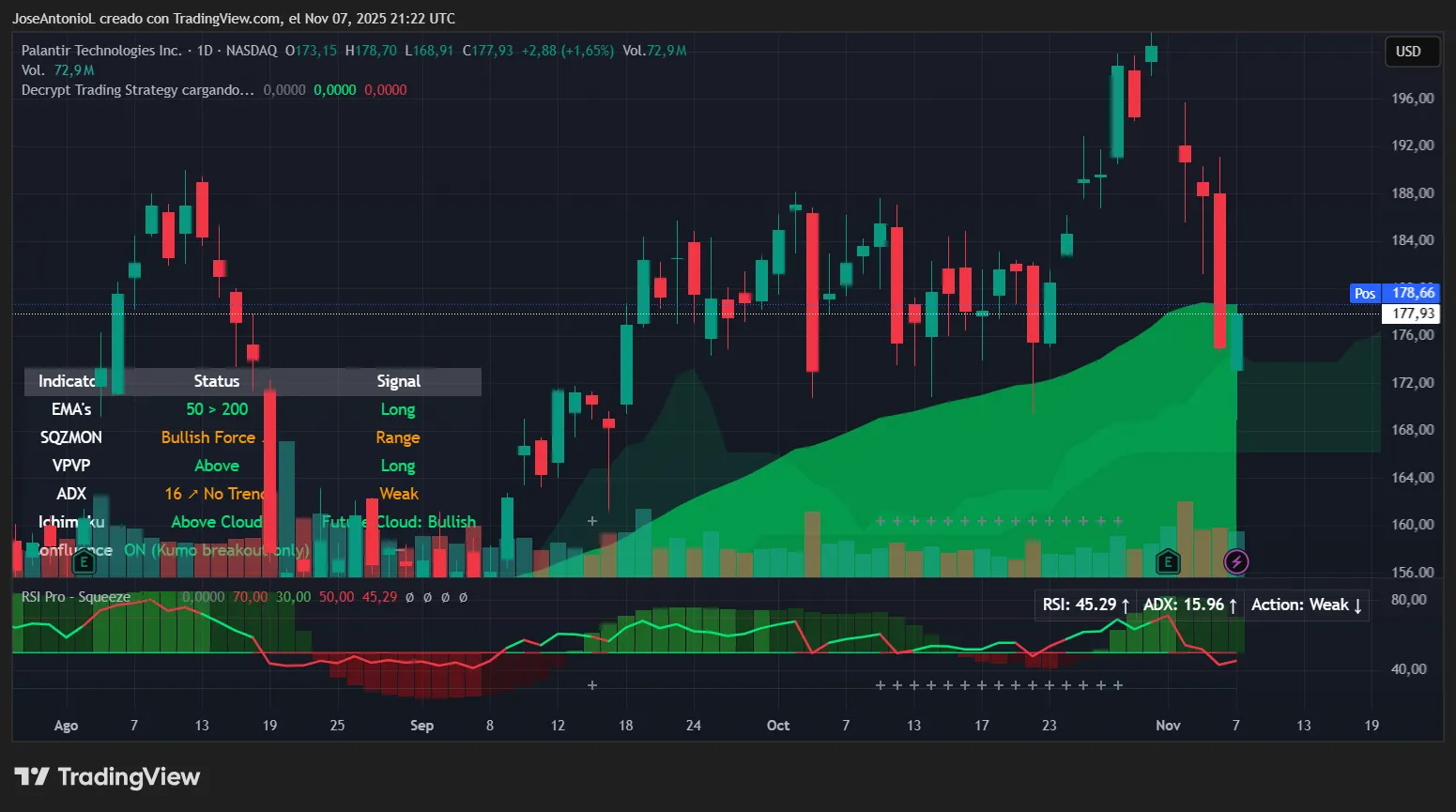
Task: Click the ADX: 15.96 readout box
Action: [x=1188, y=605]
